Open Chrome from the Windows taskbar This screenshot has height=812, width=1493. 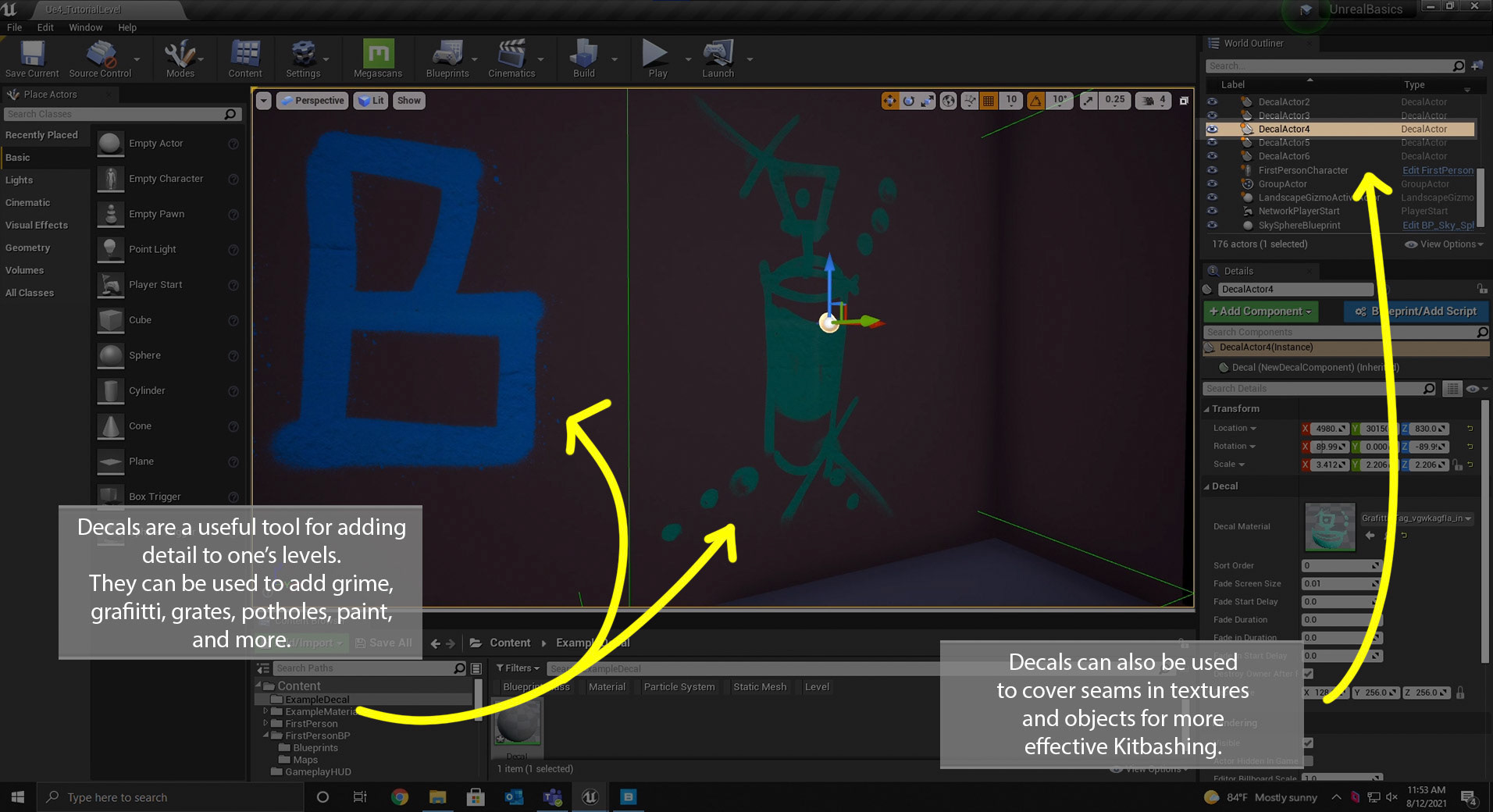400,797
